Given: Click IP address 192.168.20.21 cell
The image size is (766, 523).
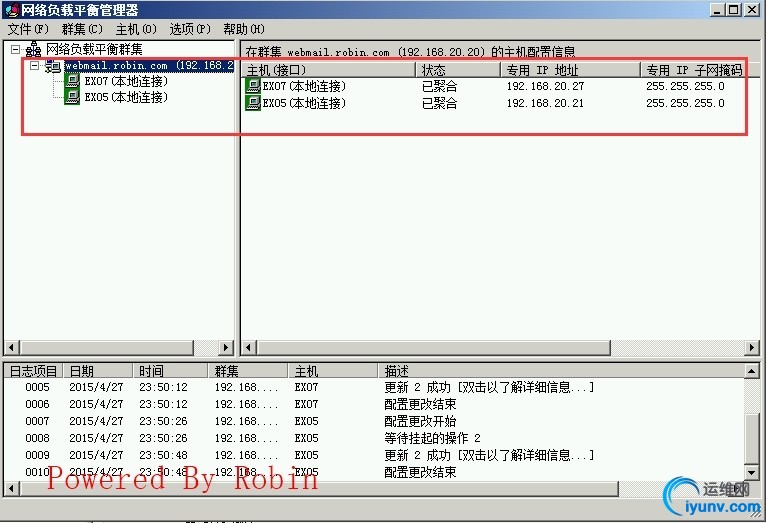Looking at the screenshot, I should (x=545, y=103).
